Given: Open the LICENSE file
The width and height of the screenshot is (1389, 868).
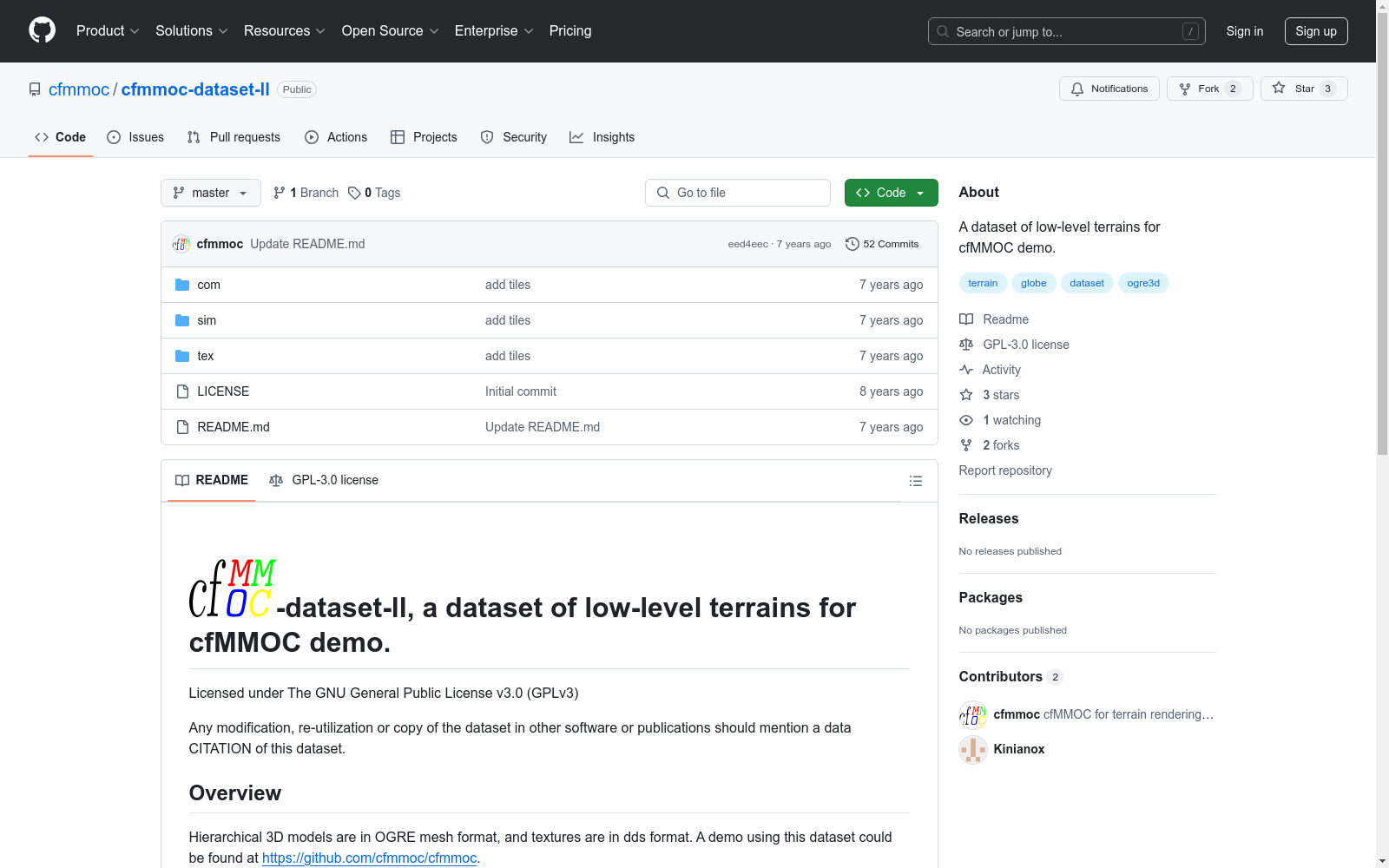Looking at the screenshot, I should tap(223, 391).
